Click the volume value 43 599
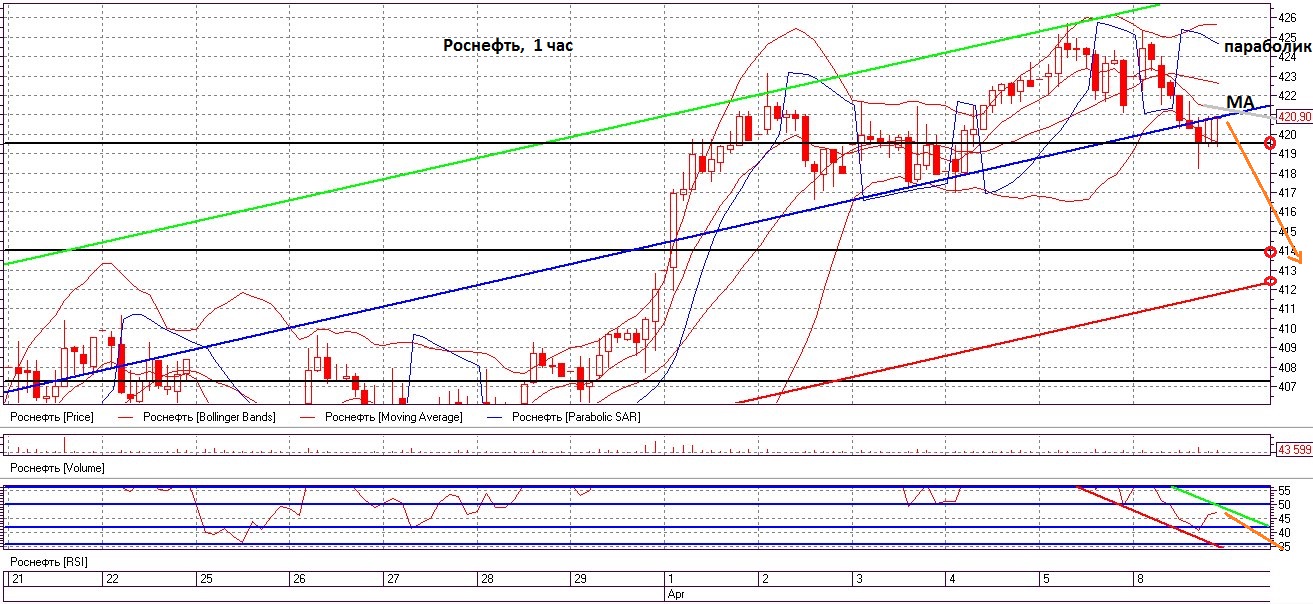 pyautogui.click(x=1294, y=449)
